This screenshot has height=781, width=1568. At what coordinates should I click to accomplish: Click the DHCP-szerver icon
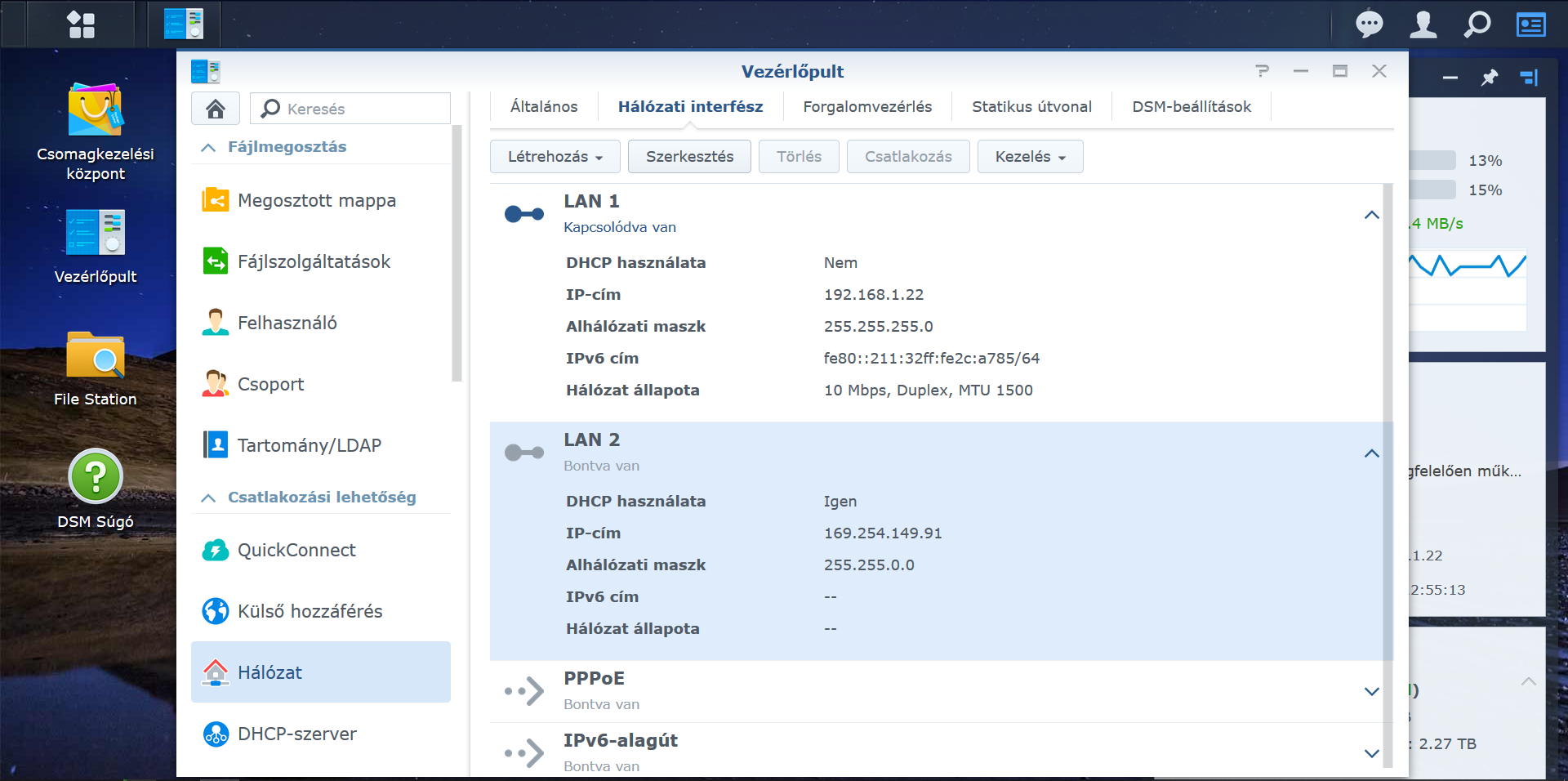[216, 734]
